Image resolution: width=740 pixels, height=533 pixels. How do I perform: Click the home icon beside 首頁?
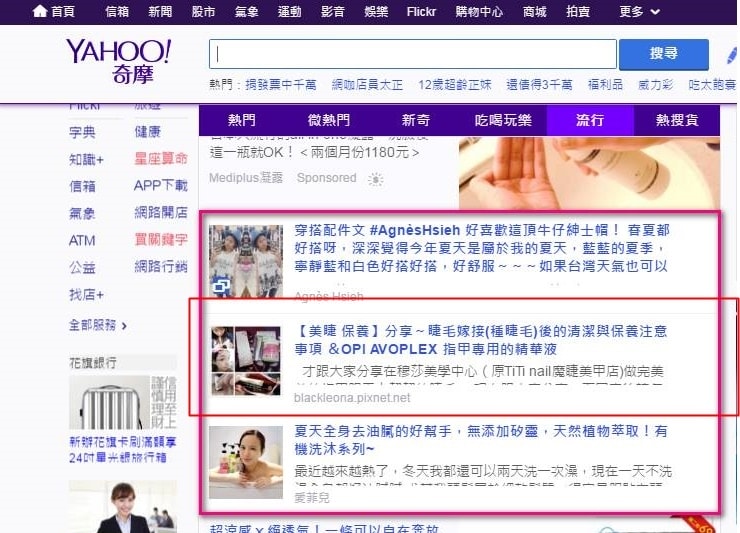(x=40, y=11)
